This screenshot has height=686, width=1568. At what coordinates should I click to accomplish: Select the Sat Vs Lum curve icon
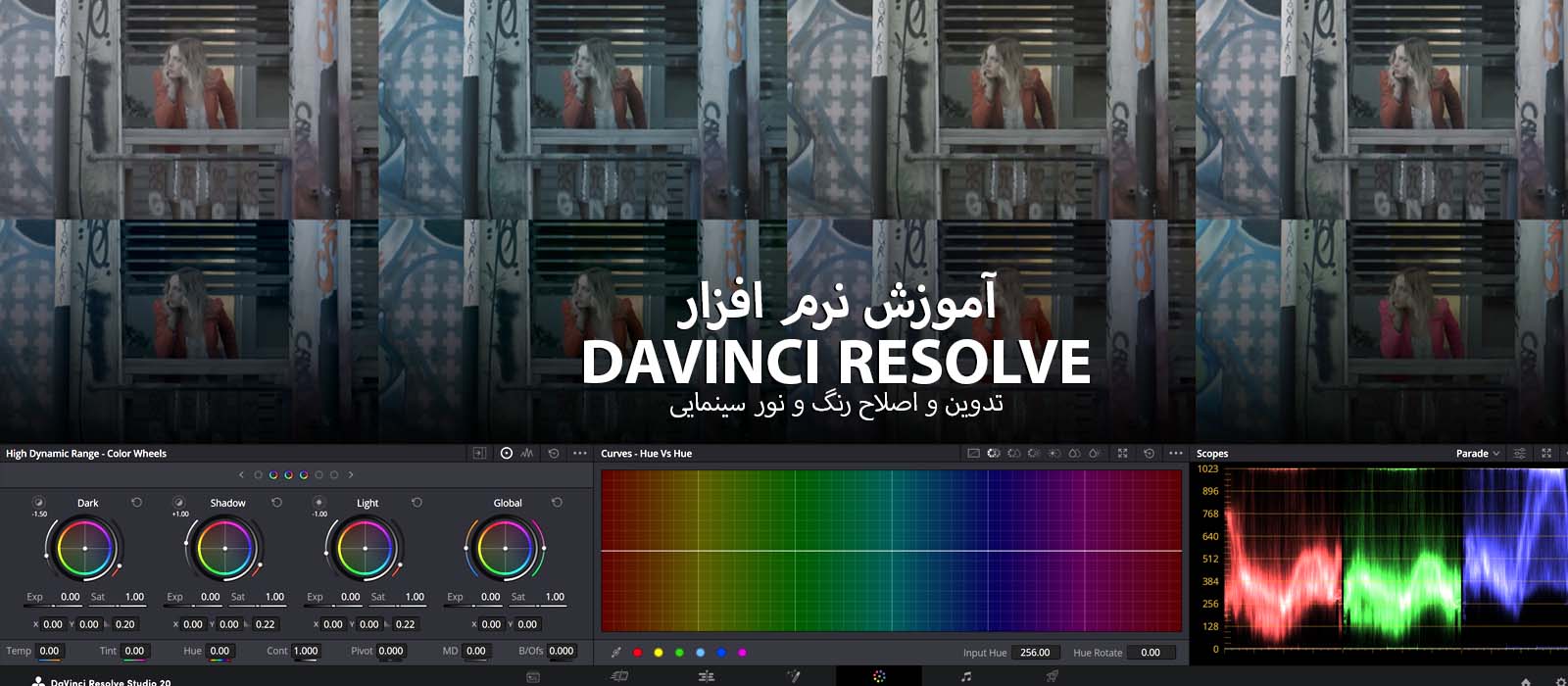(x=1095, y=454)
